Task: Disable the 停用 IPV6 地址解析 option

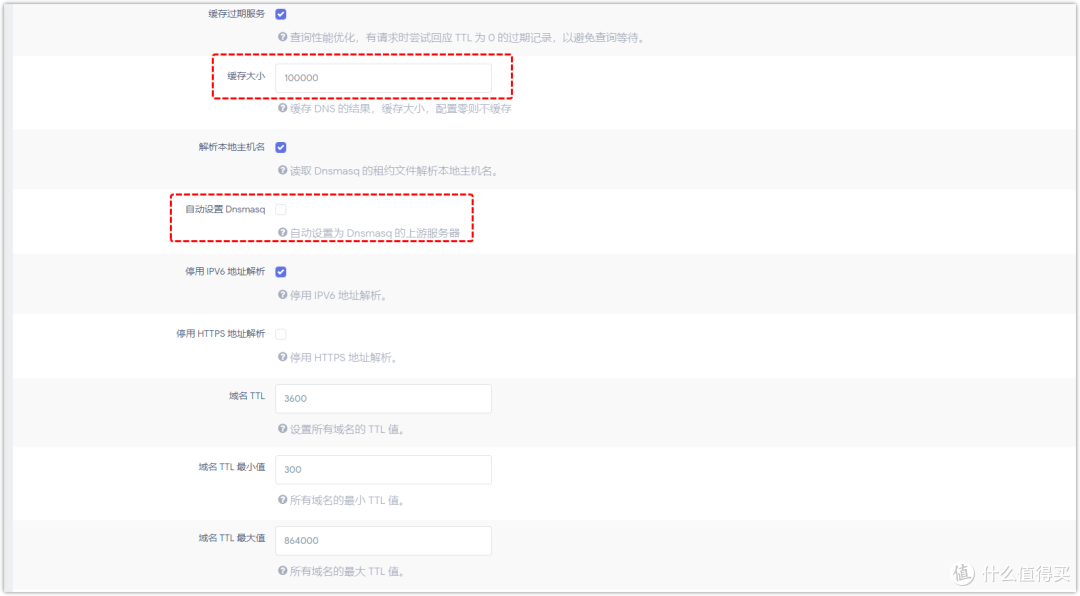Action: (280, 271)
